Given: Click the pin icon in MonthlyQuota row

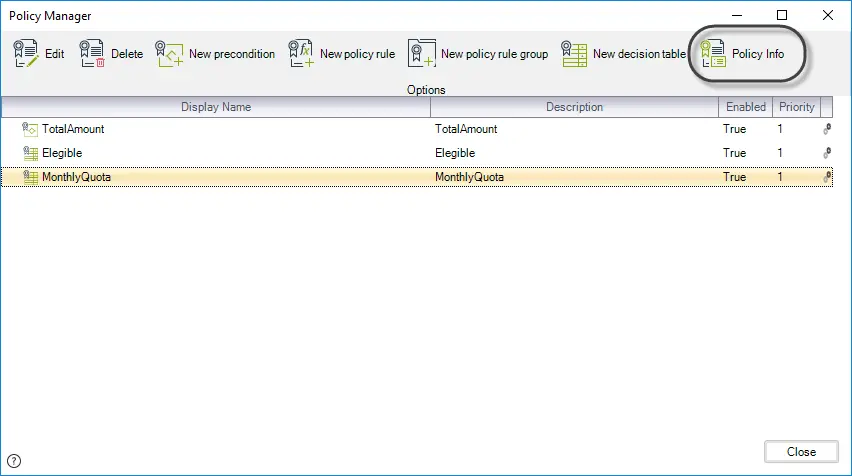Looking at the screenshot, I should click(x=827, y=177).
